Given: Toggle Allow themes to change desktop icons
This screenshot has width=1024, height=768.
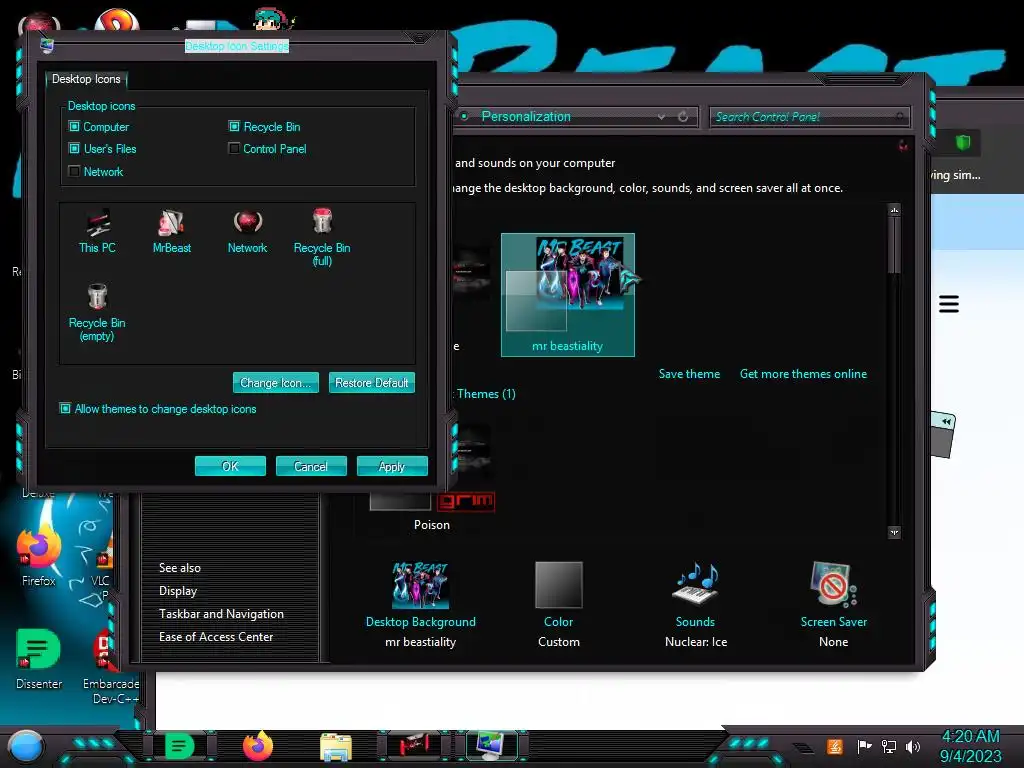Looking at the screenshot, I should pos(65,408).
